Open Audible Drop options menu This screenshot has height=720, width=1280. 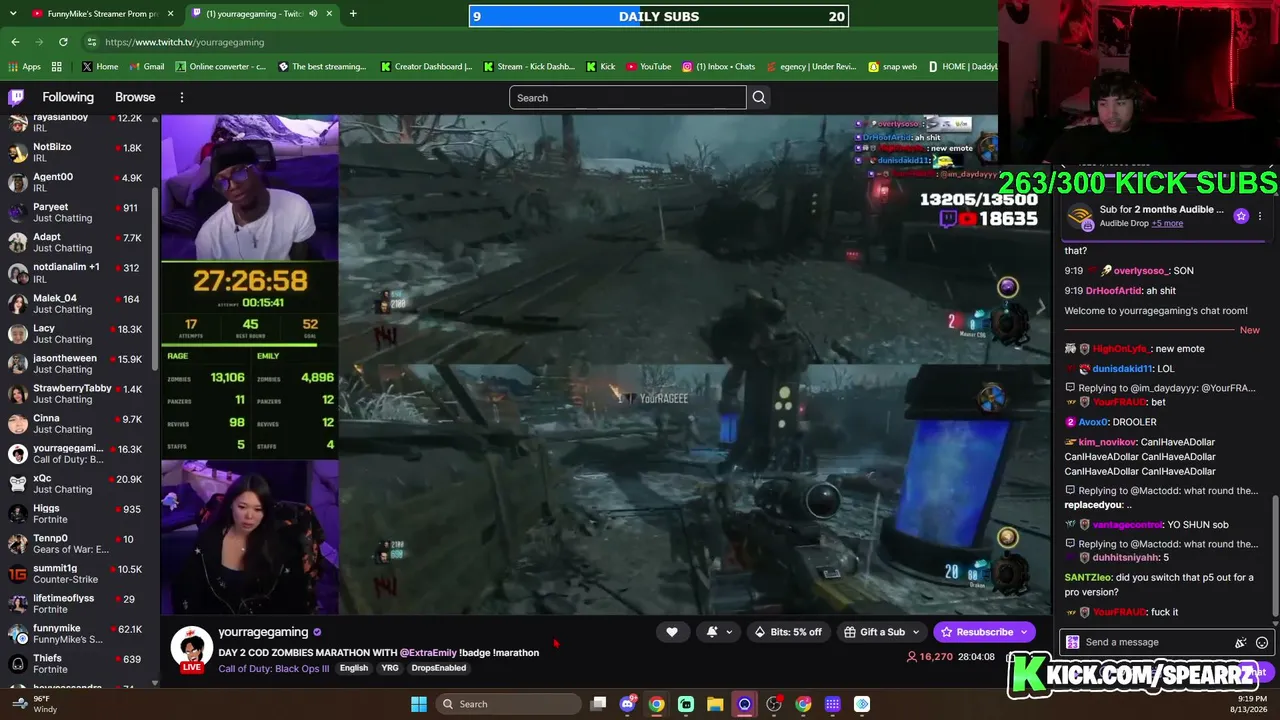tap(1260, 216)
